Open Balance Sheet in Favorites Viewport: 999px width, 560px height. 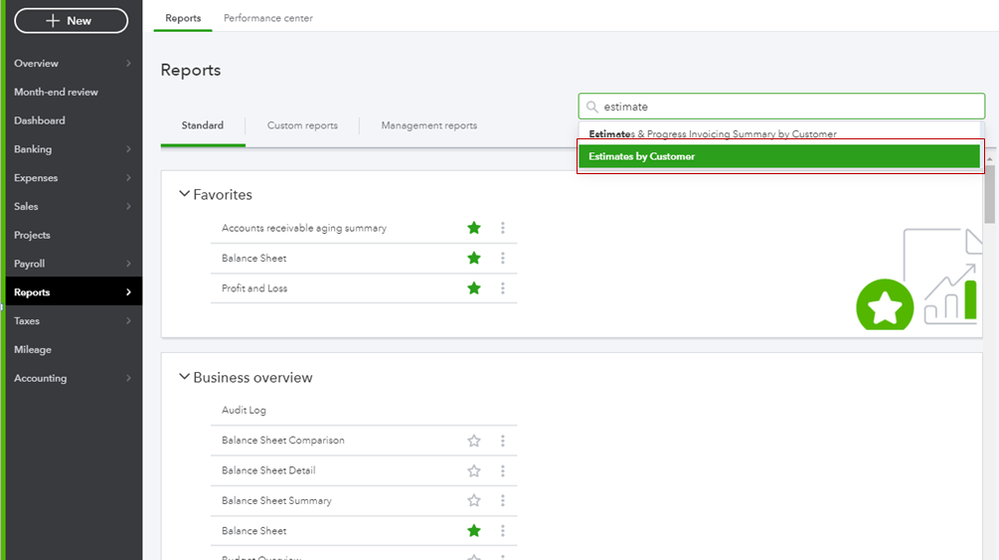(x=254, y=258)
